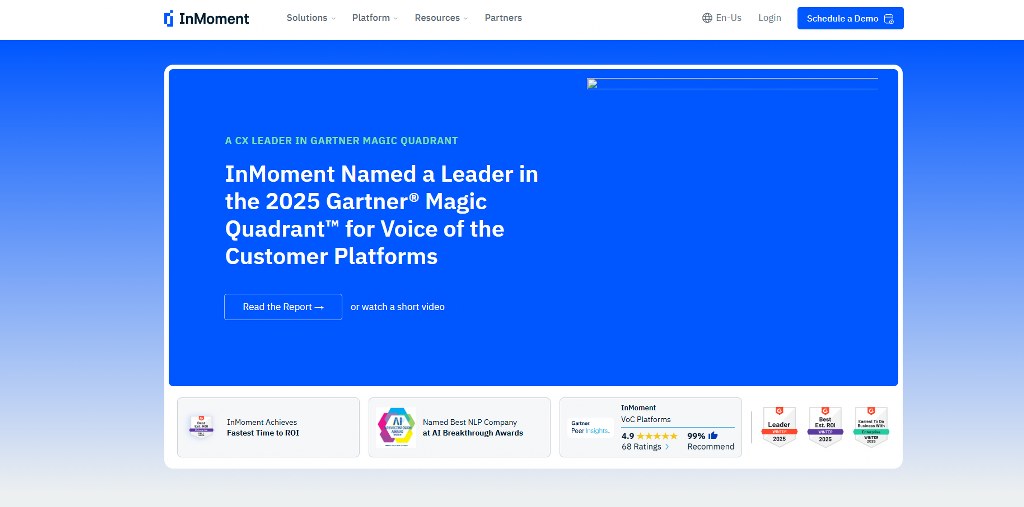The height and width of the screenshot is (507, 1024).
Task: Click the Read the Report button
Action: point(283,307)
